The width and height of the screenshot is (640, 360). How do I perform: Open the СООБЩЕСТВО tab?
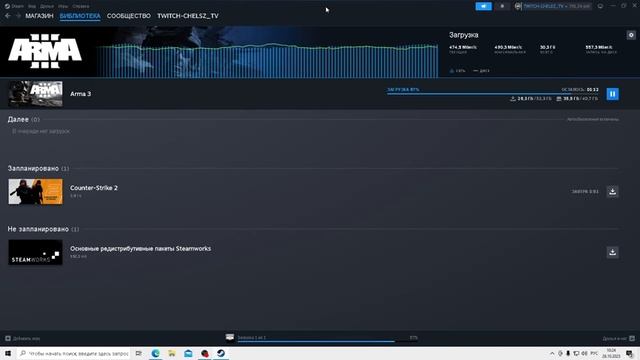129,16
